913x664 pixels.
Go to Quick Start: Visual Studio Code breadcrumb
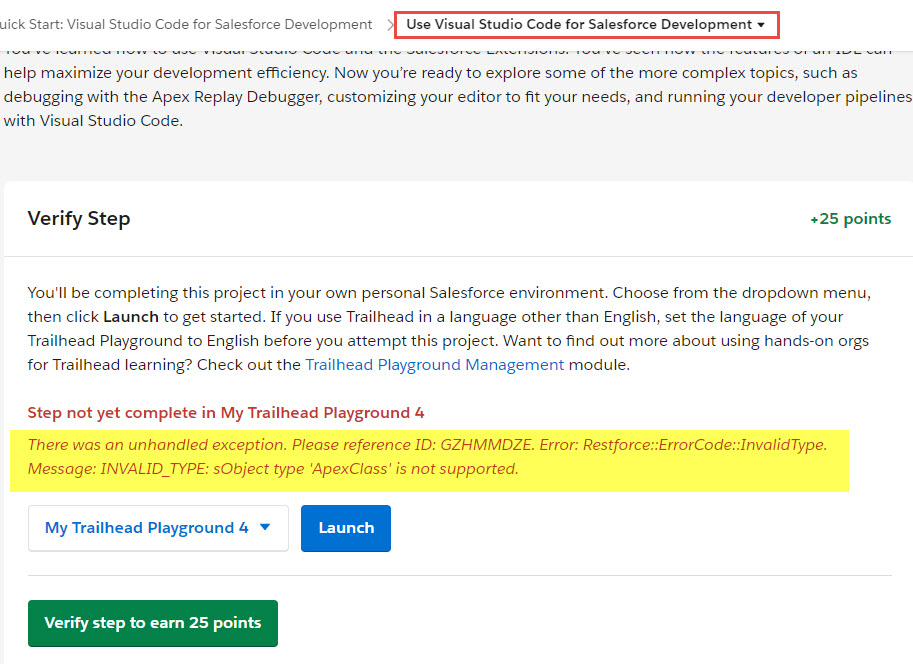(186, 24)
